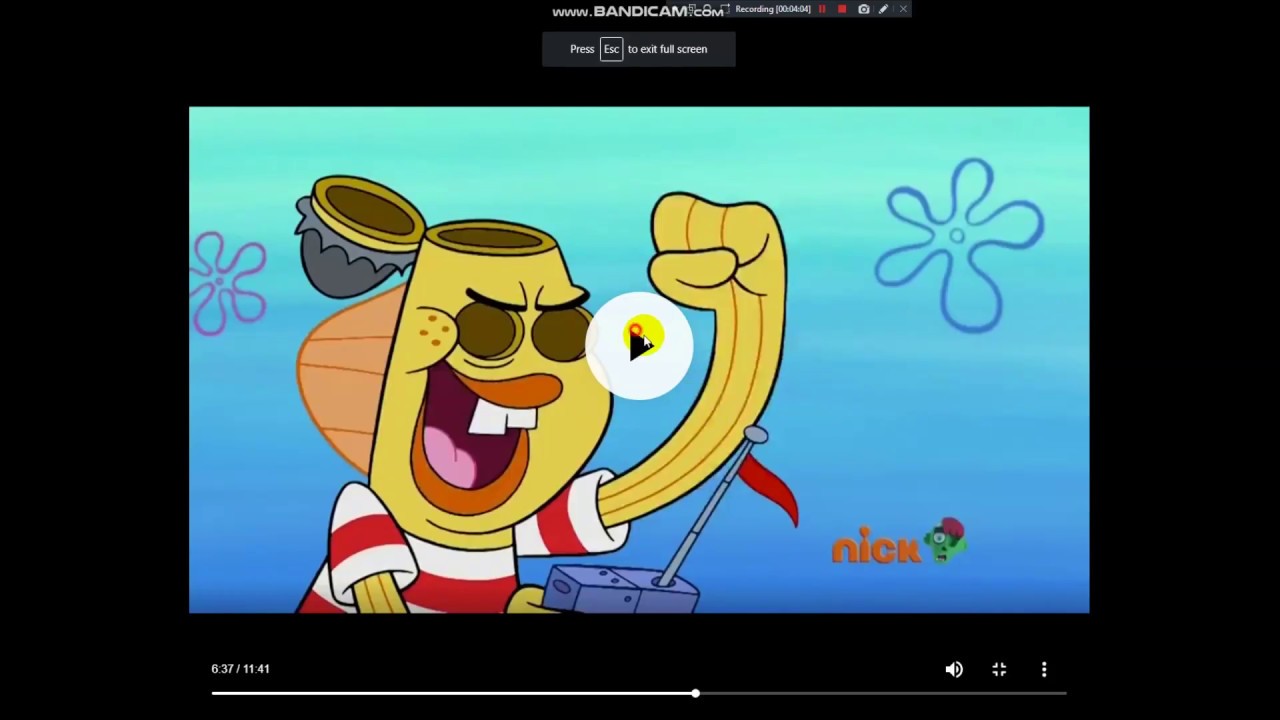Click the Esc key label in notice
Screen dimensions: 1280x720
click(x=611, y=49)
